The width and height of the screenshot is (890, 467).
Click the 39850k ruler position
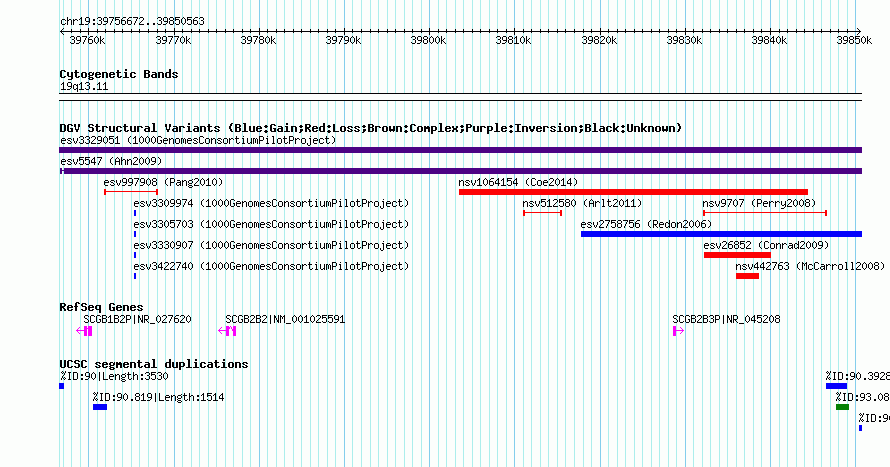(854, 40)
